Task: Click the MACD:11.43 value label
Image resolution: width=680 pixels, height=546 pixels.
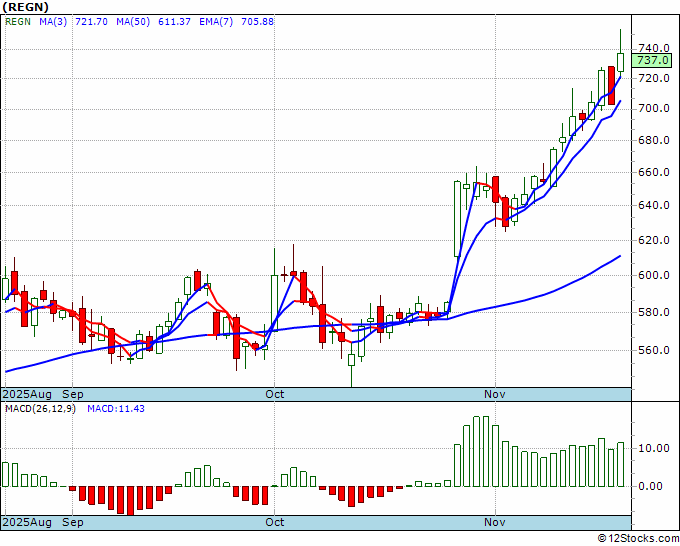Action: (116, 409)
